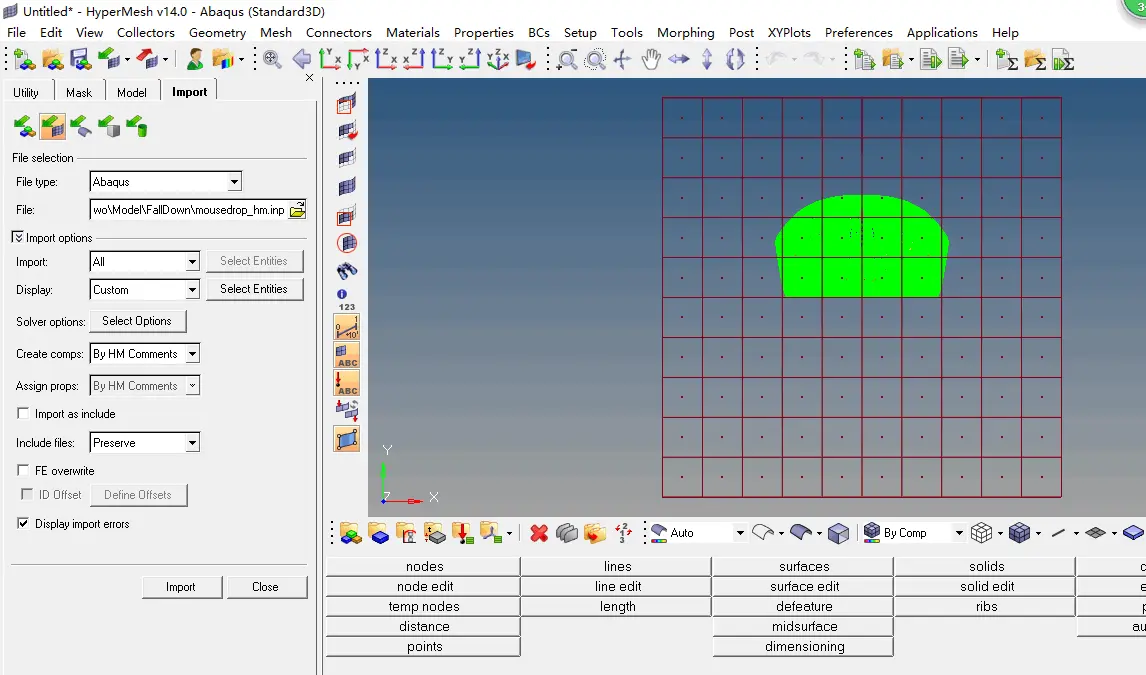1146x675 pixels.
Task: Open the Preferences menu
Action: tap(858, 33)
